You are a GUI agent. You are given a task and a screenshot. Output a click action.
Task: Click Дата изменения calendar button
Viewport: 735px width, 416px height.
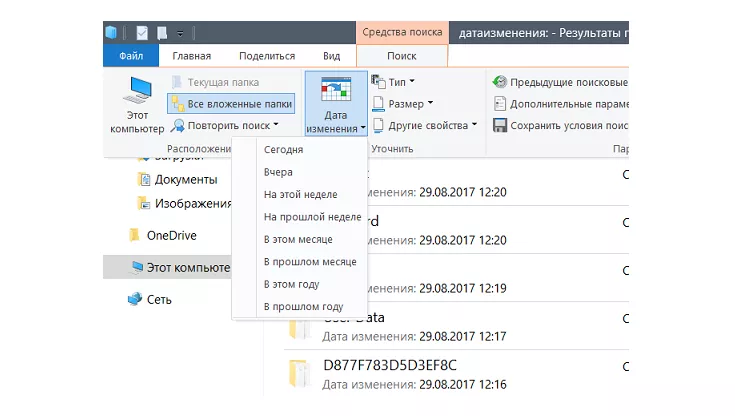pyautogui.click(x=336, y=104)
